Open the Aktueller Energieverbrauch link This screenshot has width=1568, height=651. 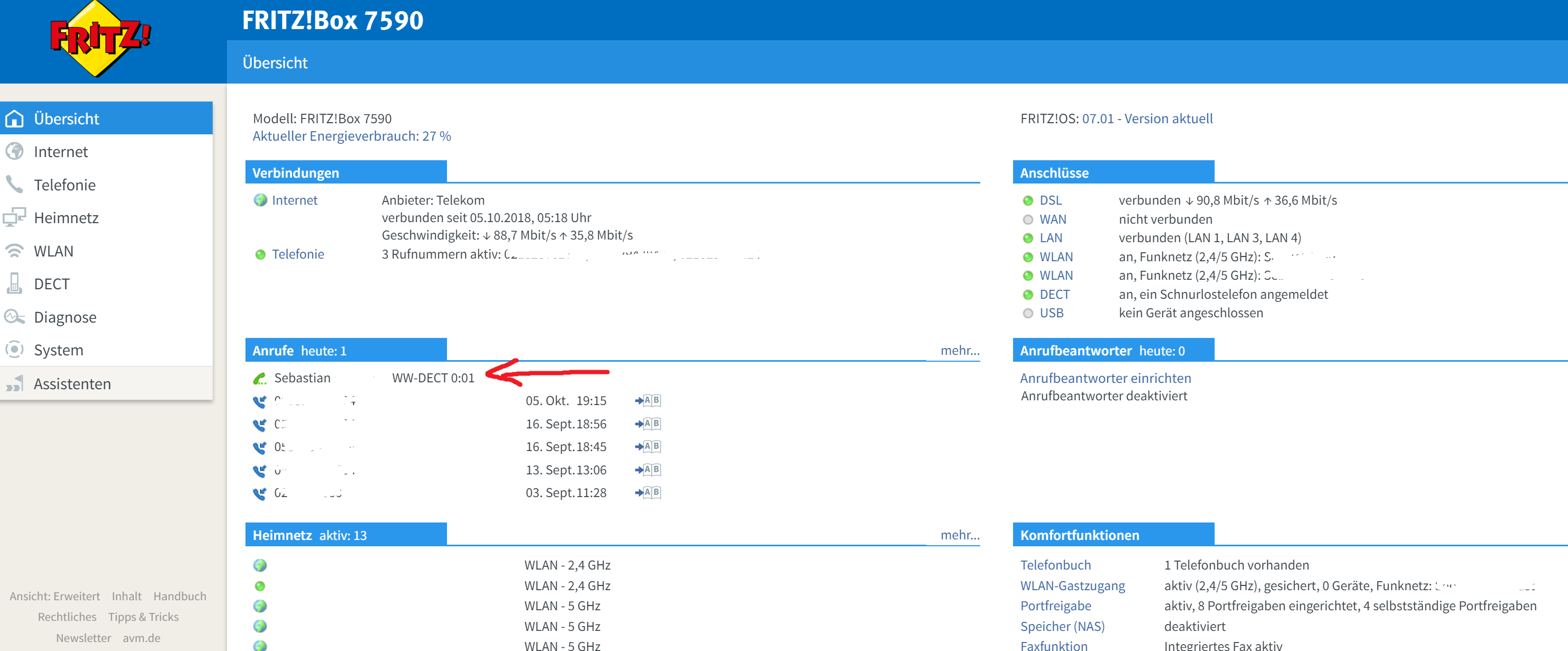(351, 136)
